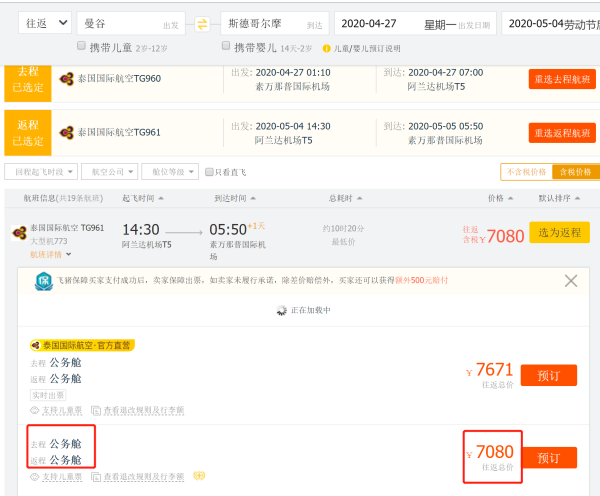600x496 pixels.
Task: Open the 往返 trip type dropdown
Action: 45,23
